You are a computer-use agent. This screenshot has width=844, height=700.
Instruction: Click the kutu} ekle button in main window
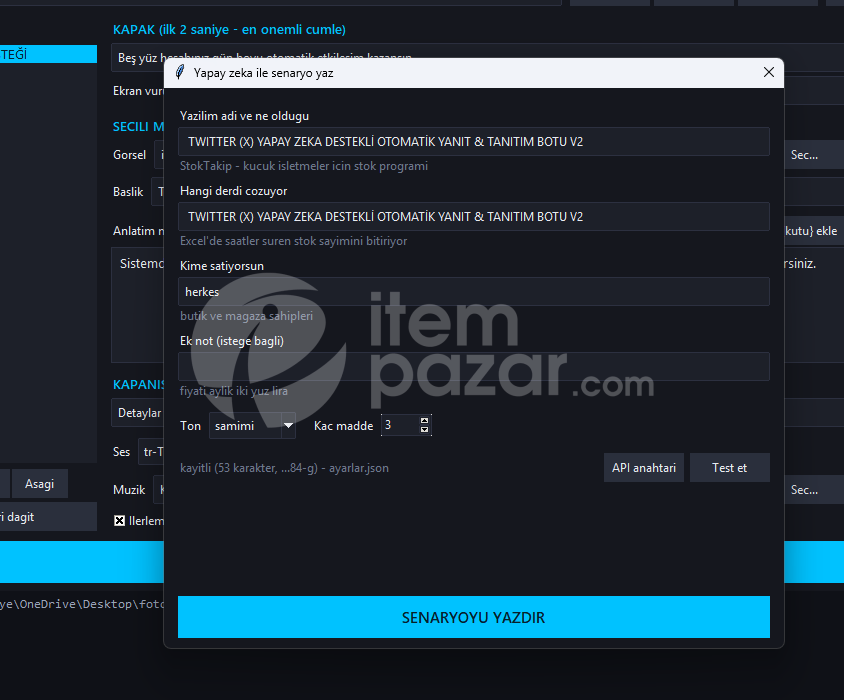coord(813,231)
